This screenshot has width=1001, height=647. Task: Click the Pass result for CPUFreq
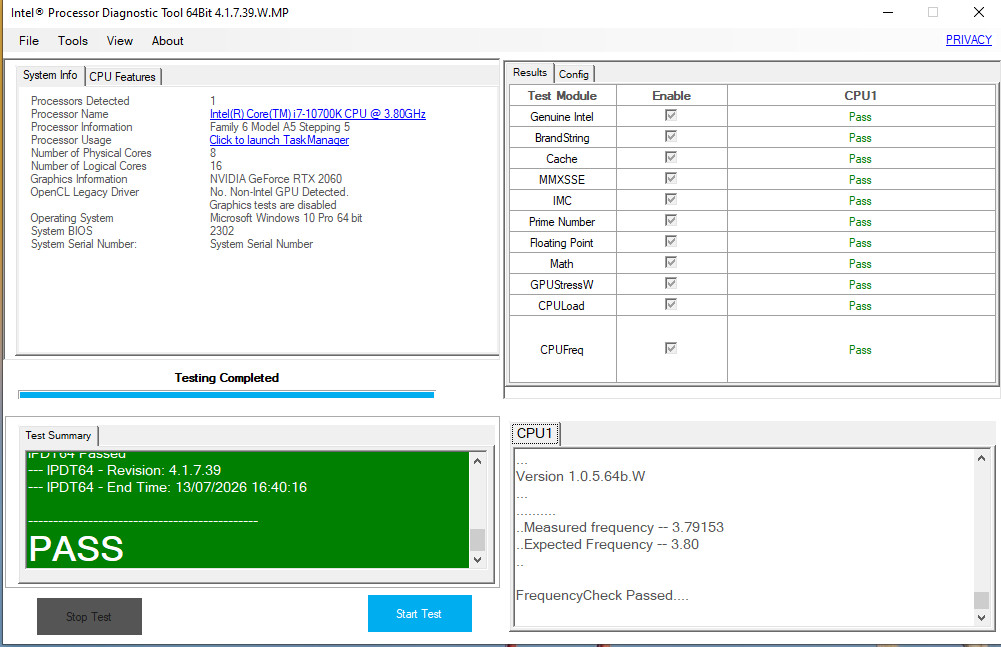(x=860, y=350)
